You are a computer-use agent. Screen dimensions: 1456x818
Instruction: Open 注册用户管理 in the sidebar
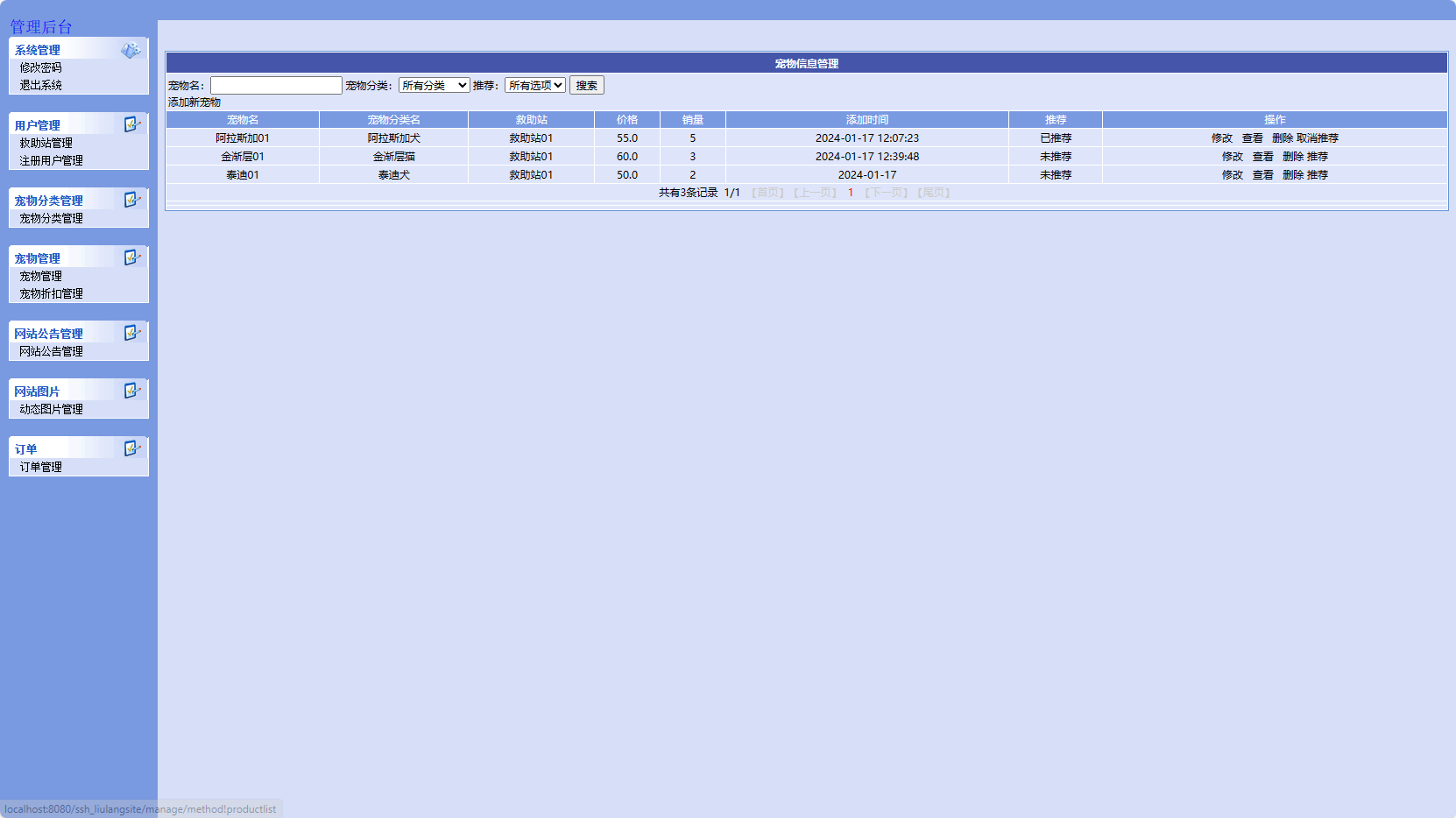(52, 160)
